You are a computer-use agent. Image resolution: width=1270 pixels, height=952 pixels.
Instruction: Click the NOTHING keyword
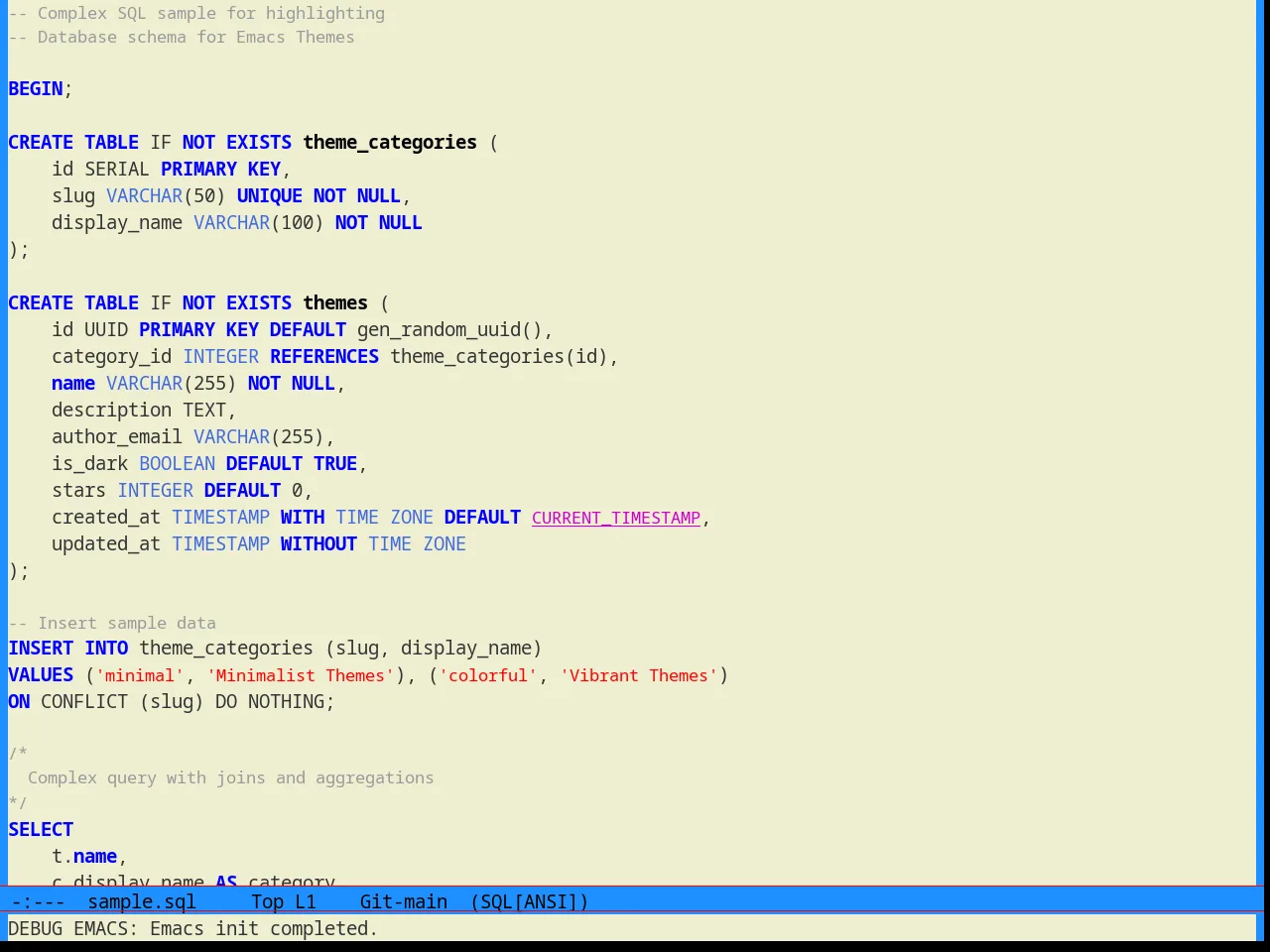(286, 702)
